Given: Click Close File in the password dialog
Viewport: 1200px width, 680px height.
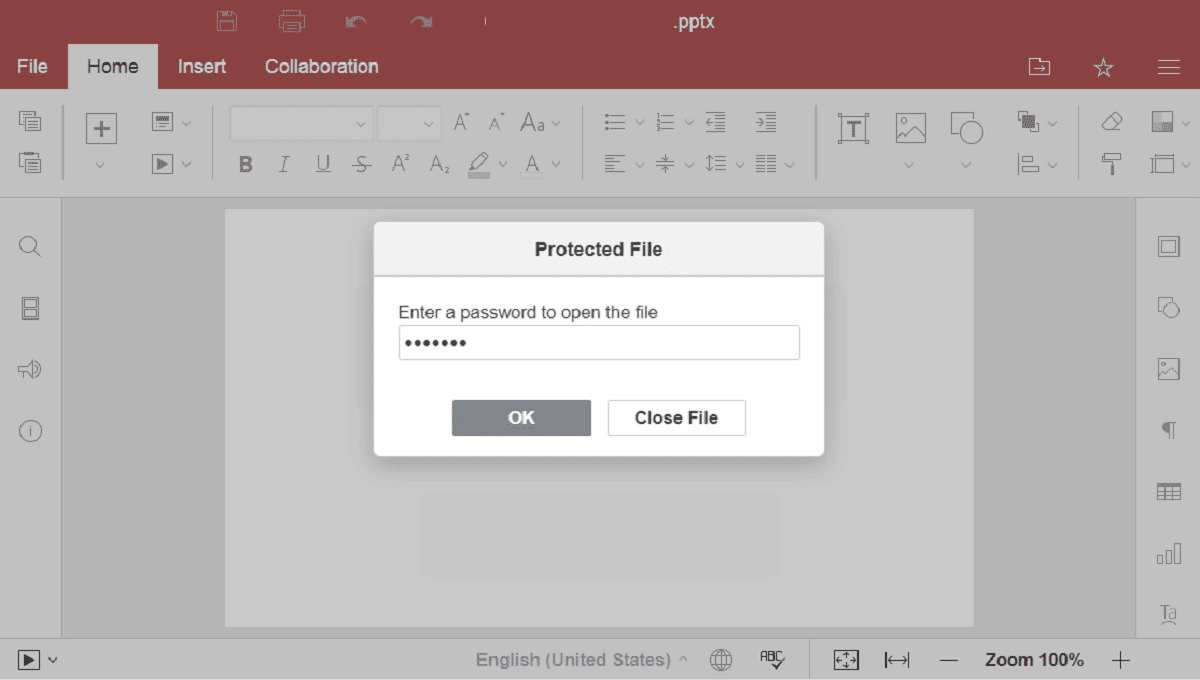Looking at the screenshot, I should click(676, 418).
